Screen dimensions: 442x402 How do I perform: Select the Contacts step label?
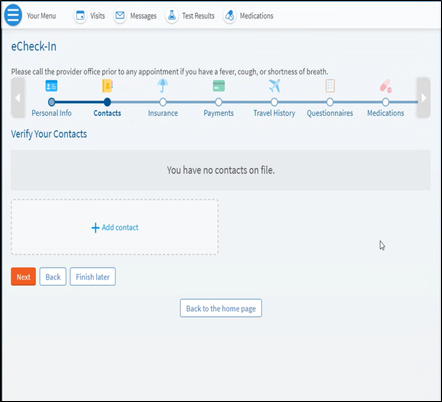107,113
